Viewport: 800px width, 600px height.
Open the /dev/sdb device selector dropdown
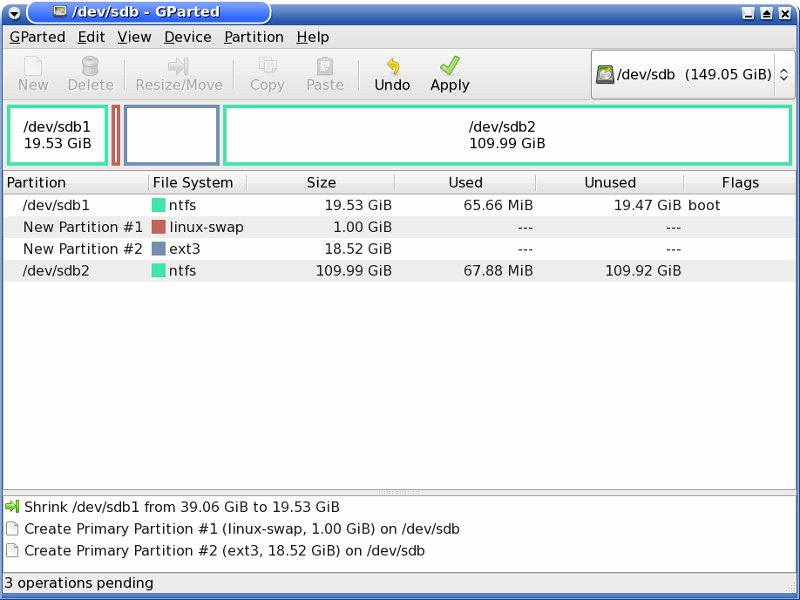pyautogui.click(x=691, y=75)
